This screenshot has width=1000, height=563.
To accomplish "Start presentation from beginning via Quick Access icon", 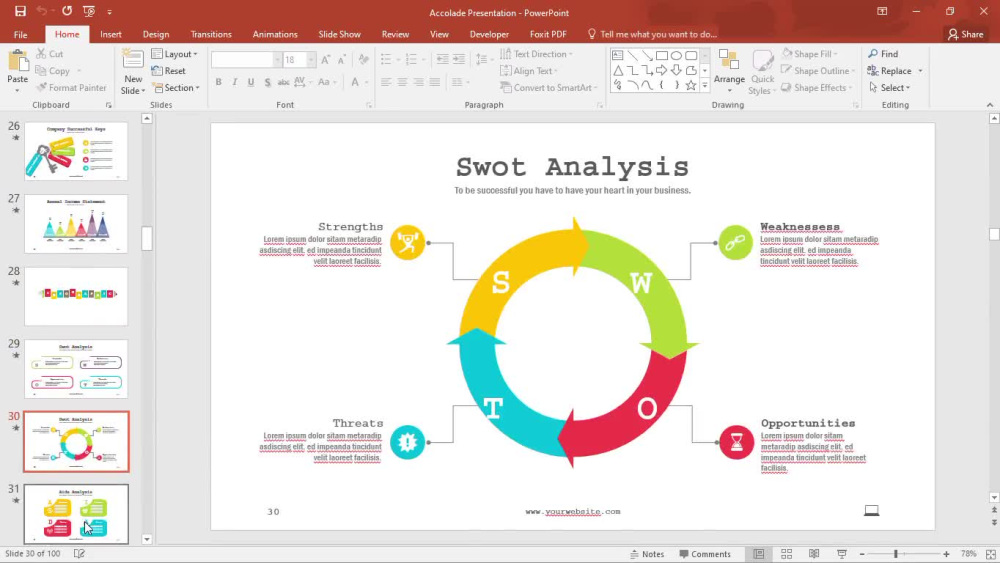I will [89, 11].
